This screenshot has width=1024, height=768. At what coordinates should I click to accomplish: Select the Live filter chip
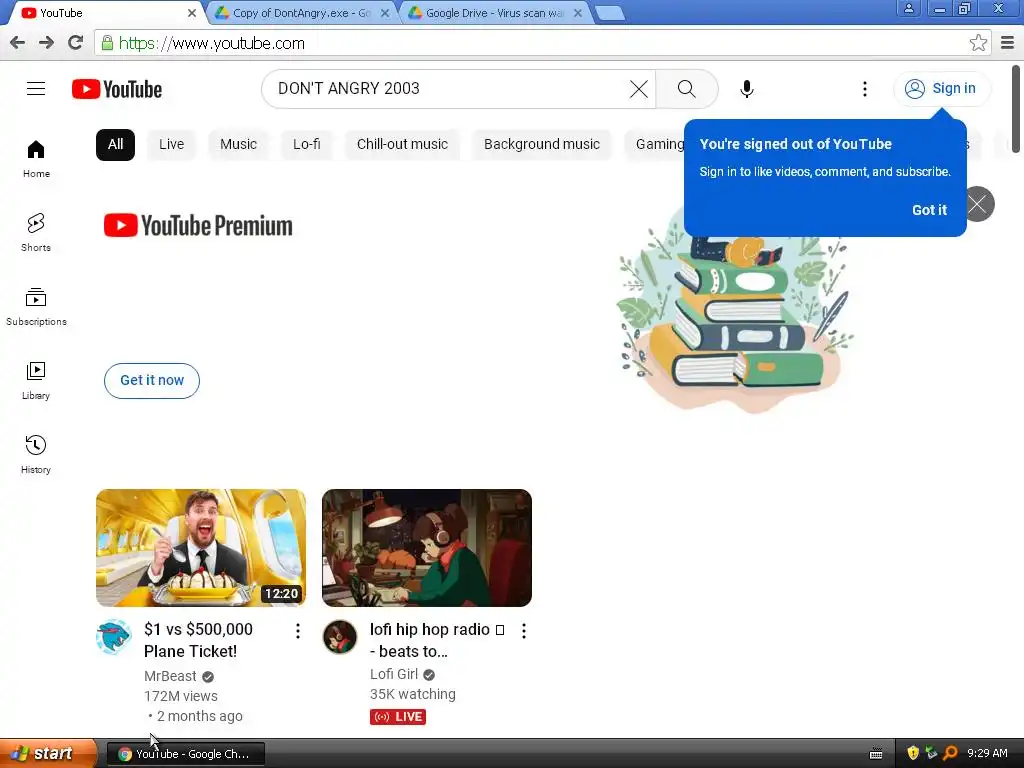[172, 144]
